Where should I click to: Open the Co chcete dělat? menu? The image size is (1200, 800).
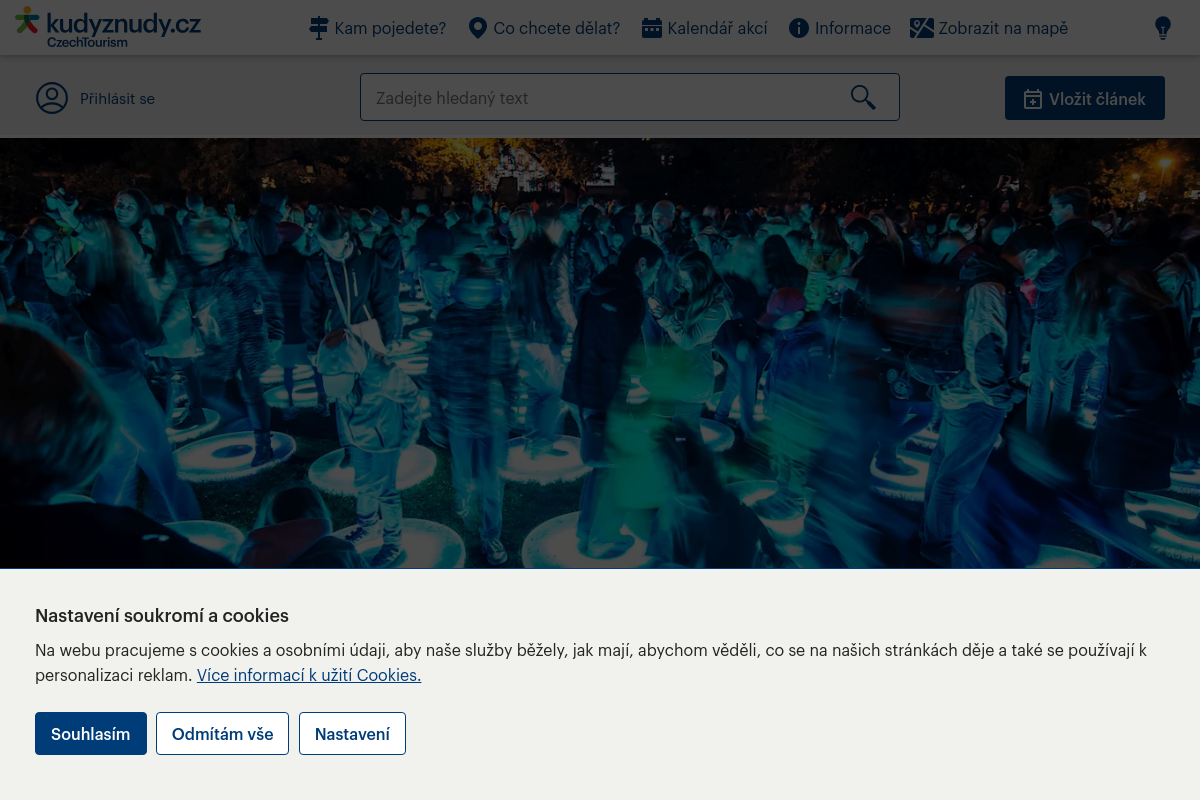click(x=556, y=28)
